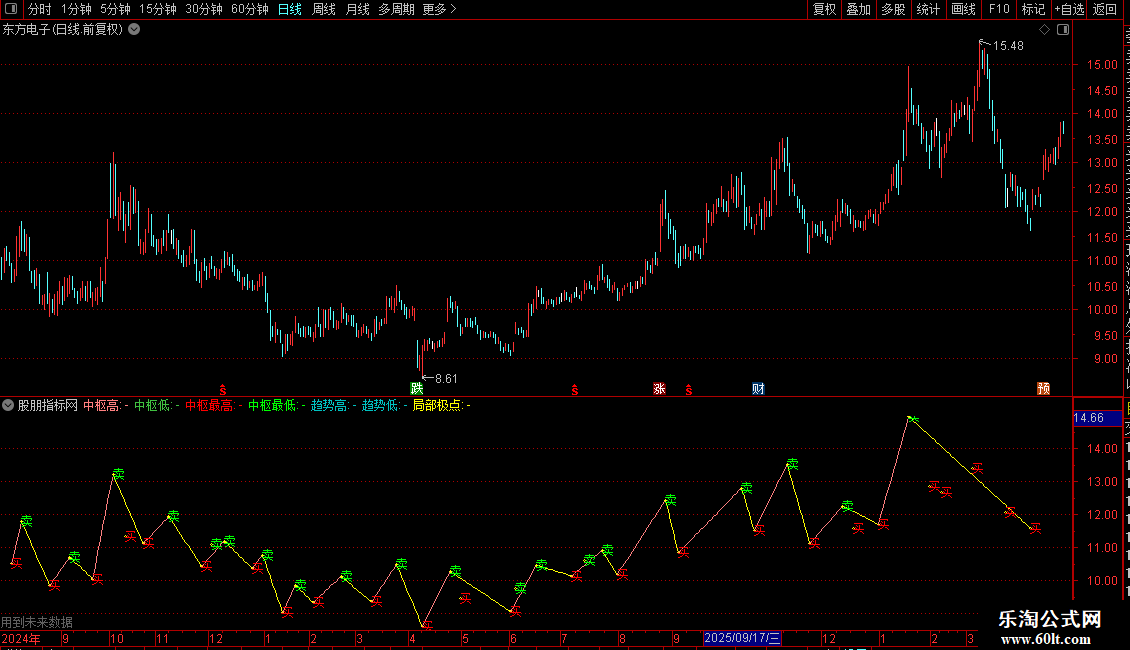Open the 统计 statistics tool
This screenshot has height=650, width=1130.
(927, 9)
